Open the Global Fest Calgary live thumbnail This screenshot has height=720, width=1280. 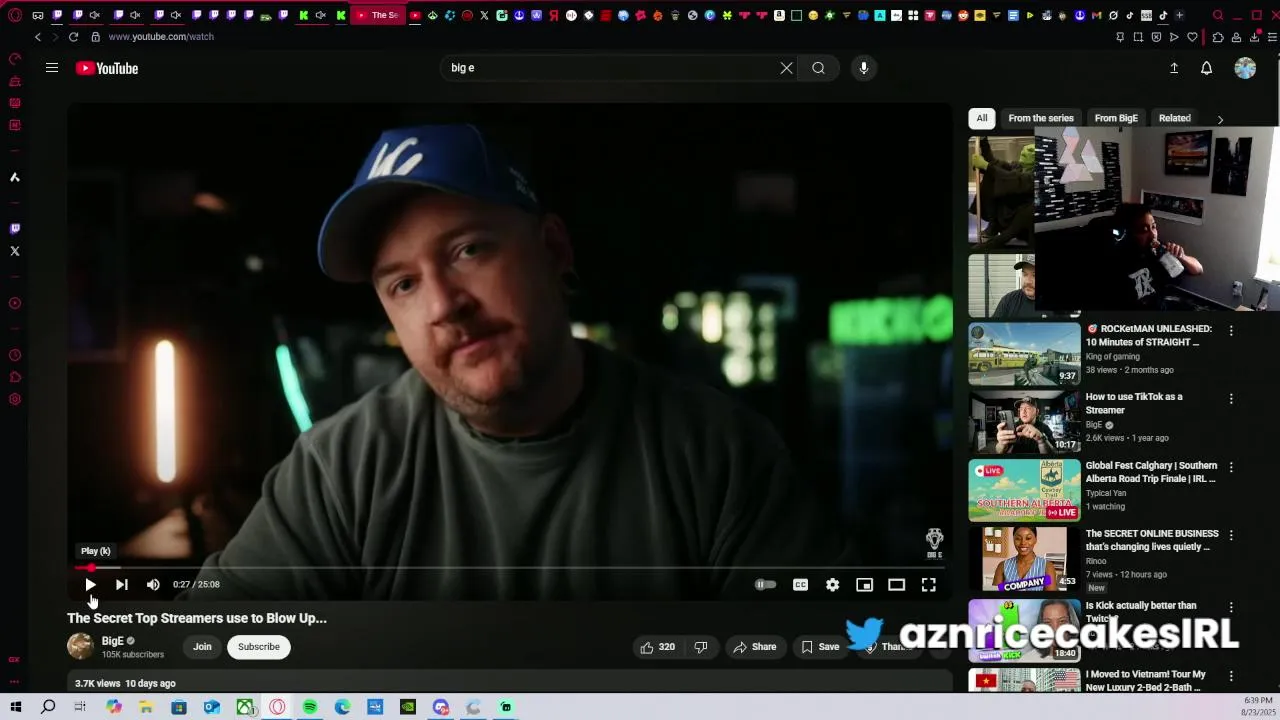(x=1024, y=490)
